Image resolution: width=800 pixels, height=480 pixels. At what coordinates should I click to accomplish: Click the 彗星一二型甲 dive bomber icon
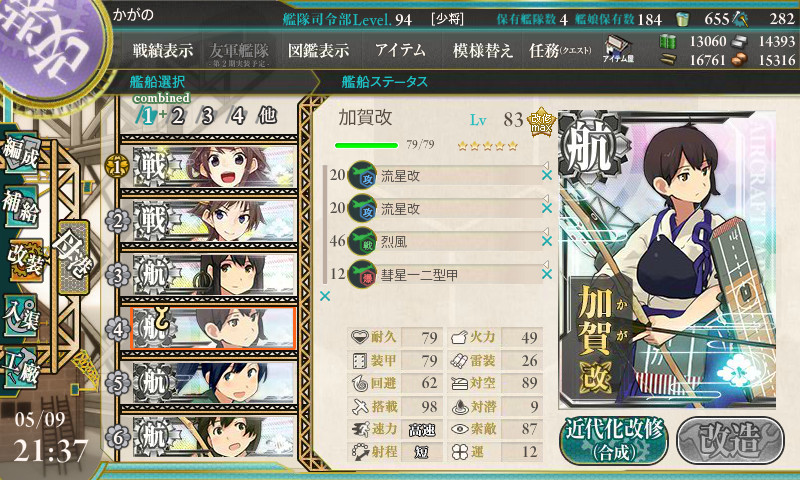[362, 274]
